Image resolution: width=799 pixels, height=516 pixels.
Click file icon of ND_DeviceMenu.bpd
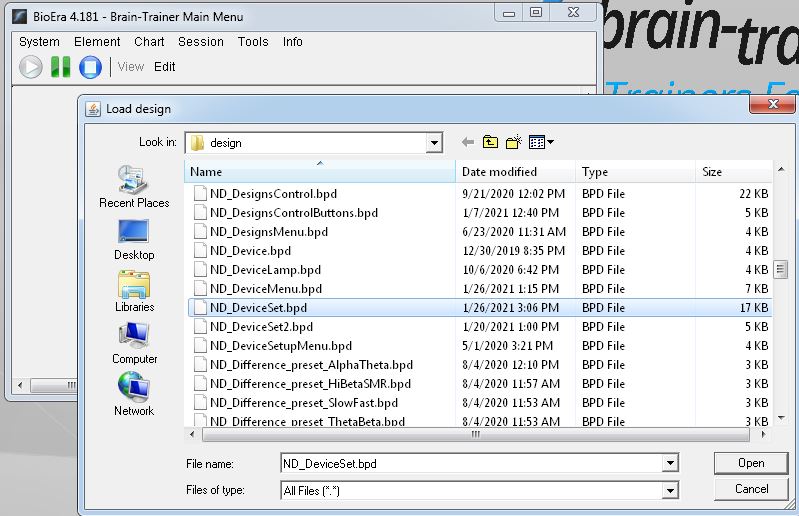coord(201,289)
